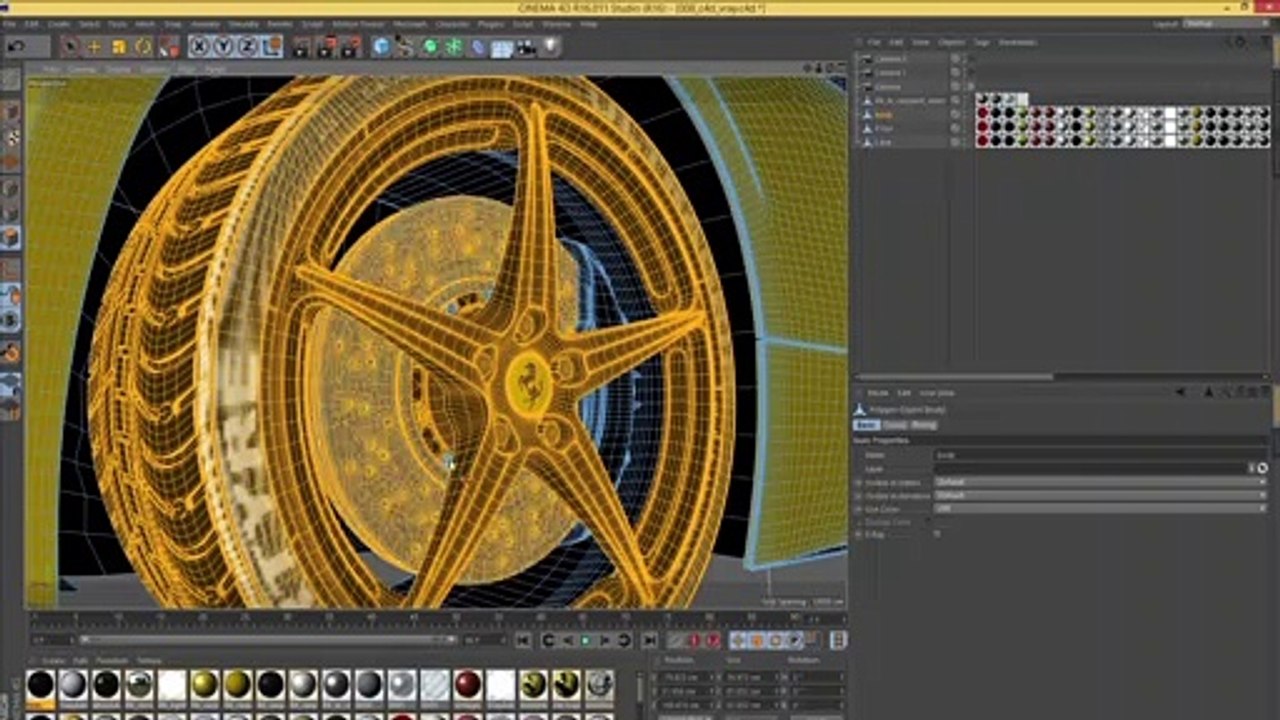Select the Live Selection arrow tool
Screen dimensions: 1280x720
(x=70, y=46)
